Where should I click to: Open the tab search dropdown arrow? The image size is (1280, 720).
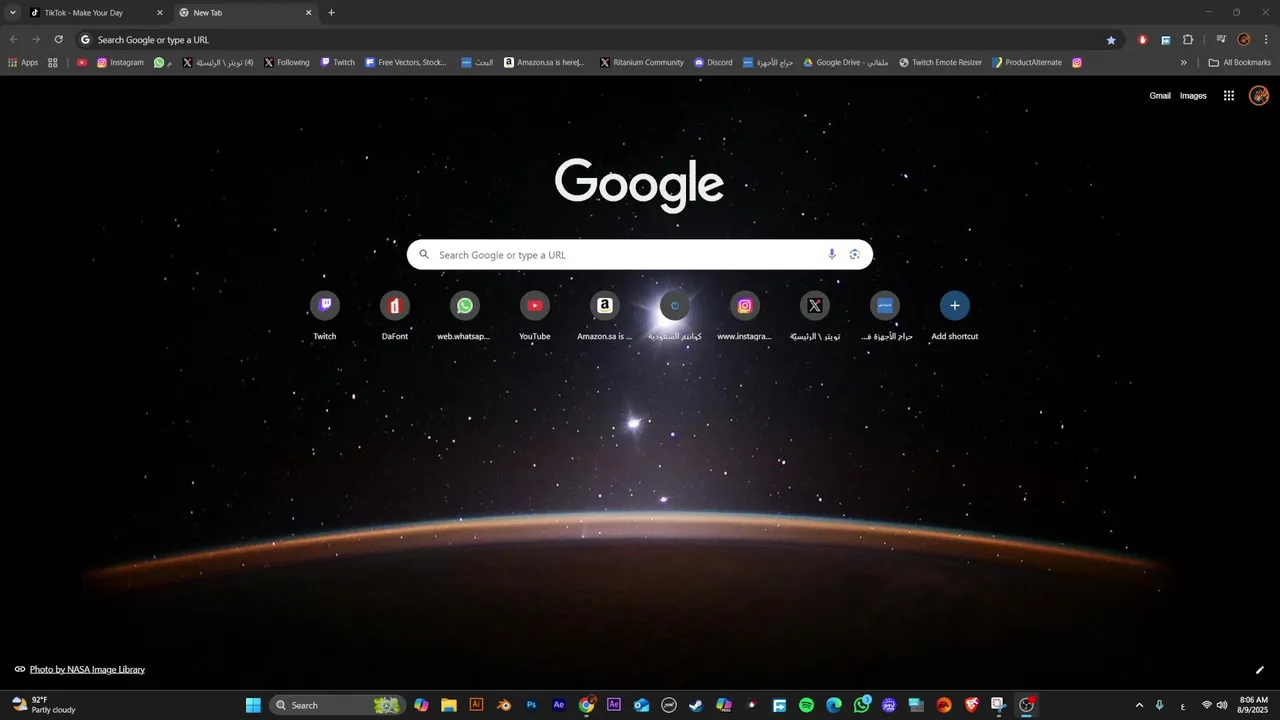tap(13, 13)
